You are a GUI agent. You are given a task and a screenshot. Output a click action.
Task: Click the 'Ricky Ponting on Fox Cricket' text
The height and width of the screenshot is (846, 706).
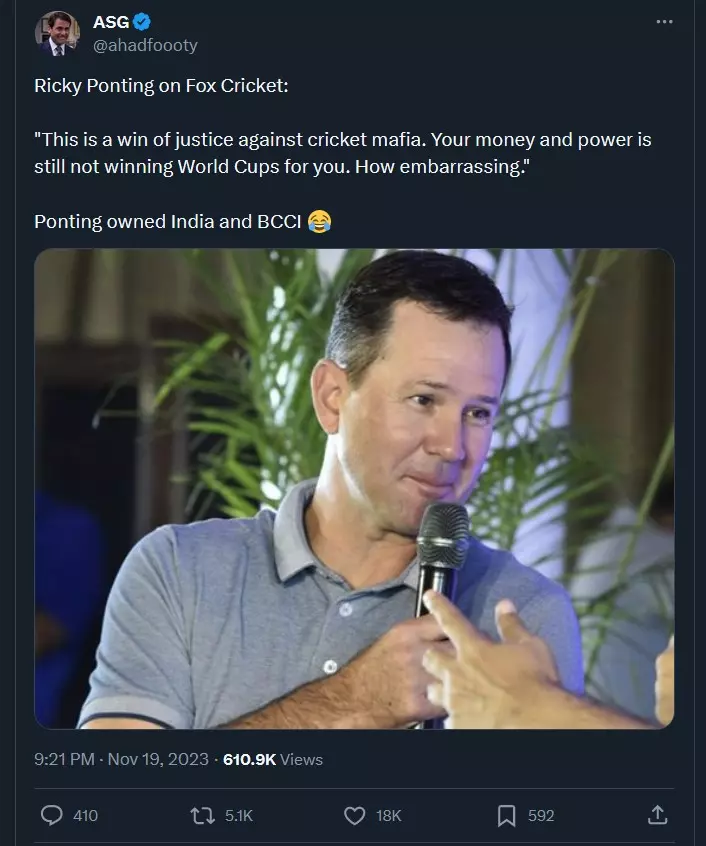pos(161,86)
